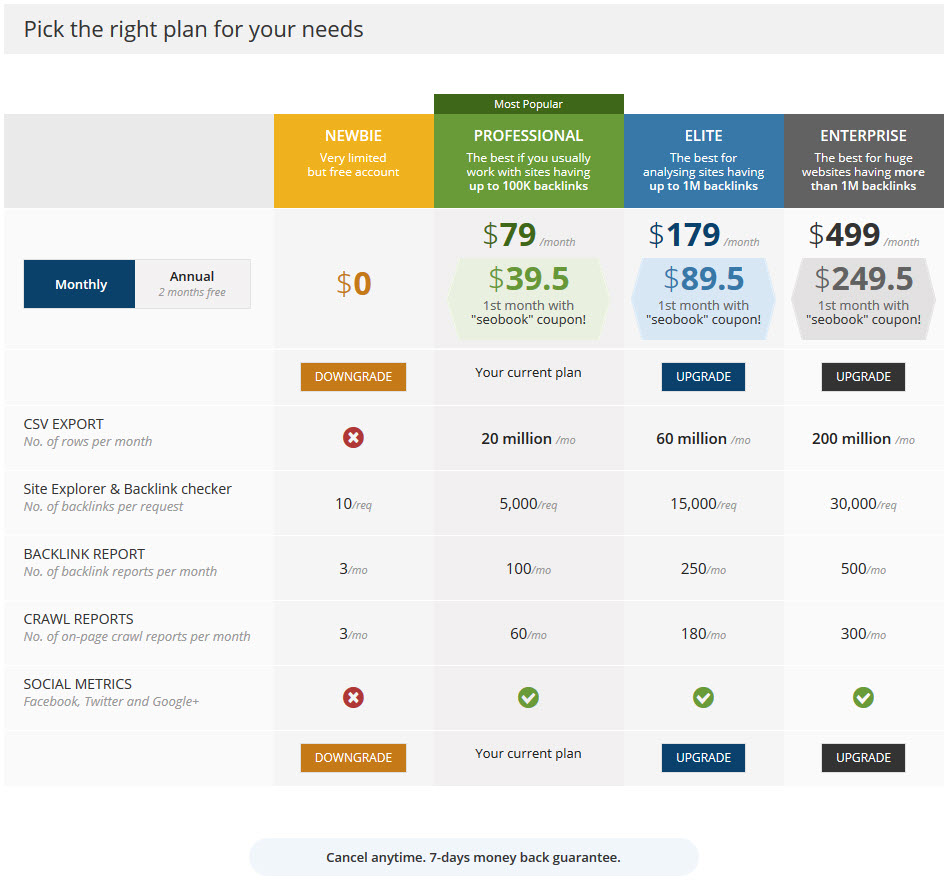Switch billing to Annual with 2 months free
The width and height of the screenshot is (952, 884).
pos(192,284)
